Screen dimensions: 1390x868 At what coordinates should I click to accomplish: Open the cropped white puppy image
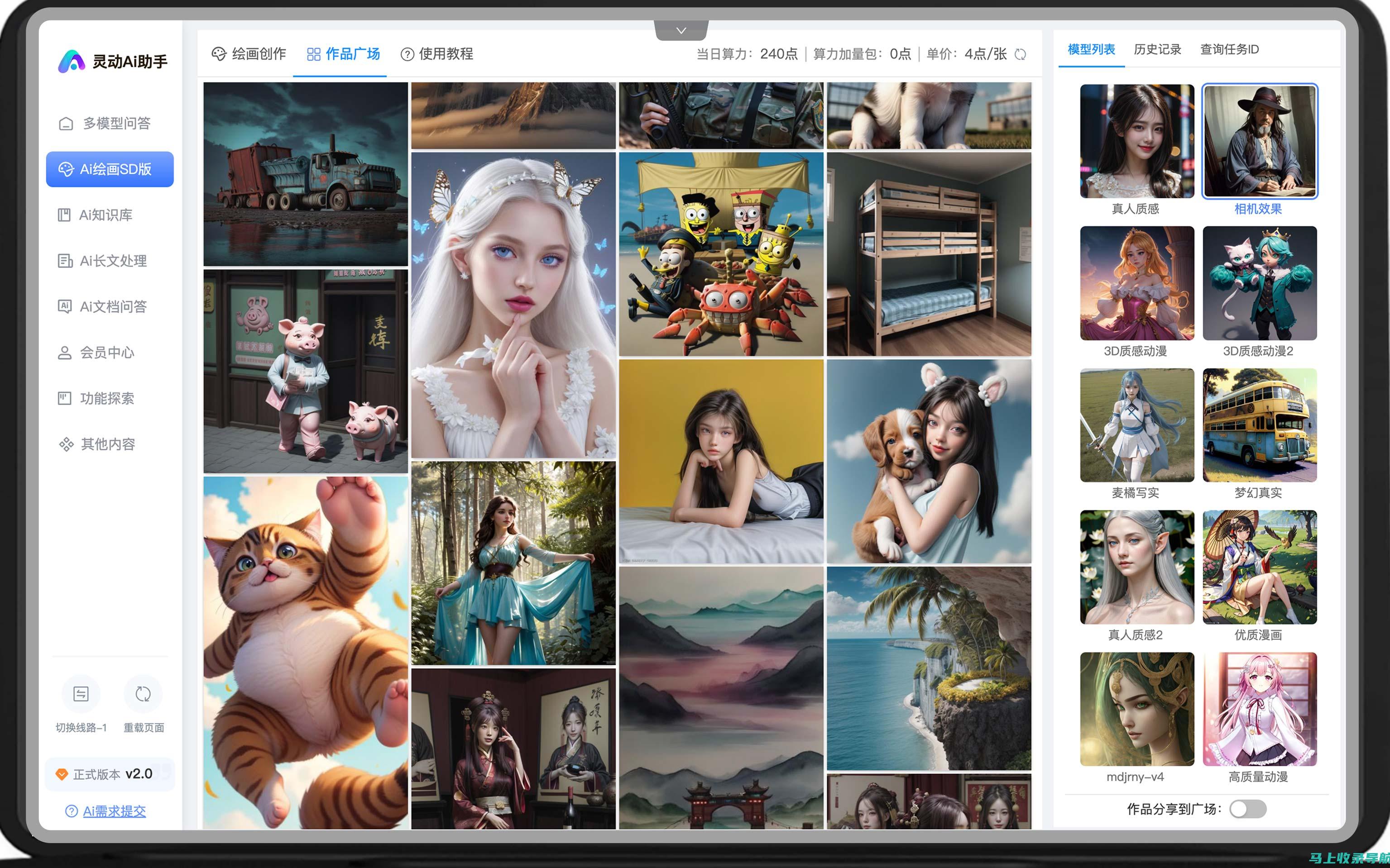click(930, 115)
